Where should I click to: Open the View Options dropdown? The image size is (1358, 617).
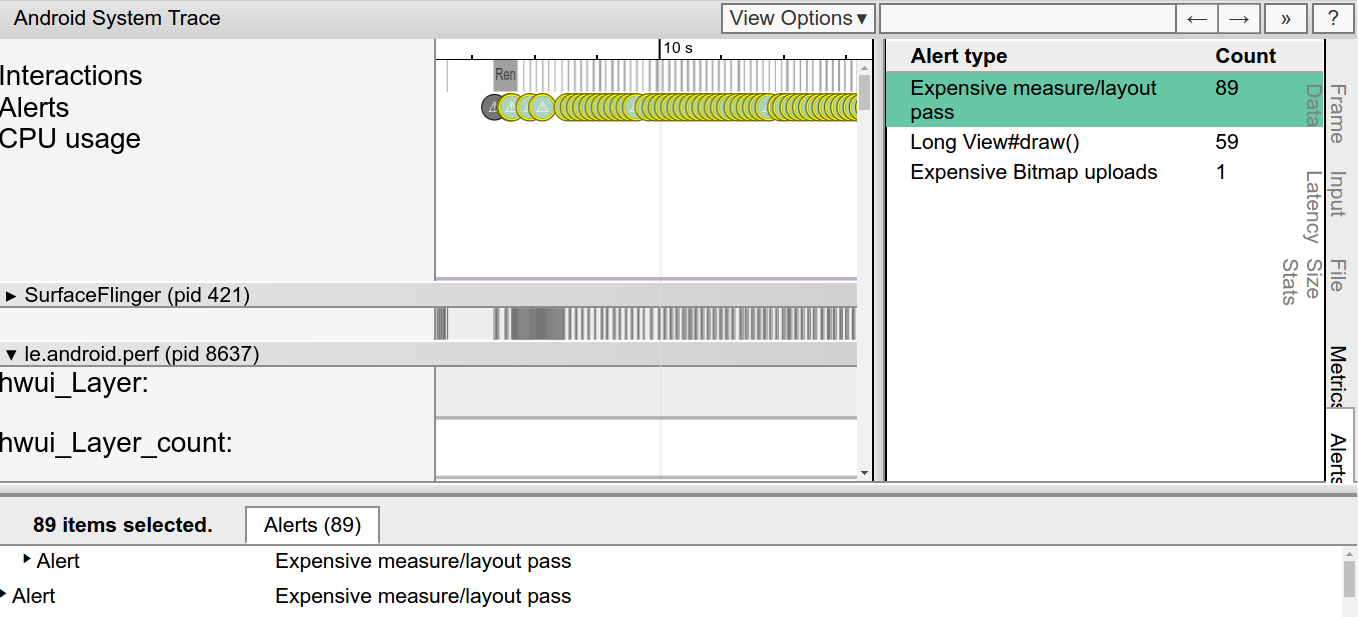798,18
